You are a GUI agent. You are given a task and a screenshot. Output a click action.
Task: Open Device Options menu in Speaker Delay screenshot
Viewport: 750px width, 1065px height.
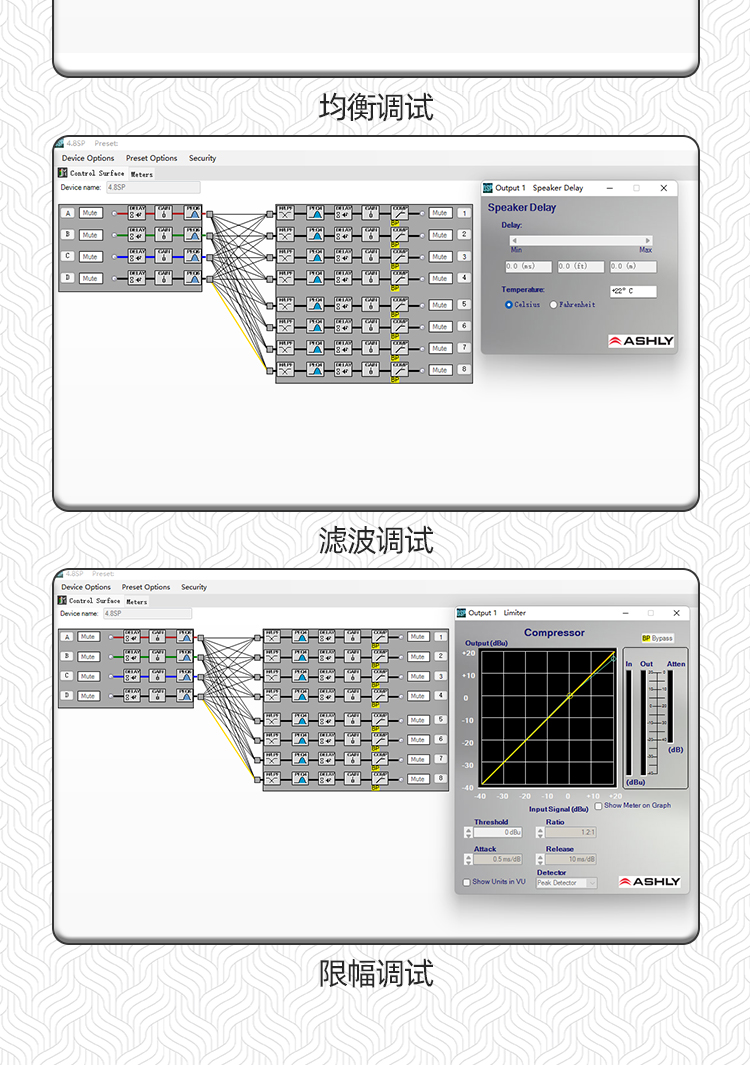click(88, 158)
